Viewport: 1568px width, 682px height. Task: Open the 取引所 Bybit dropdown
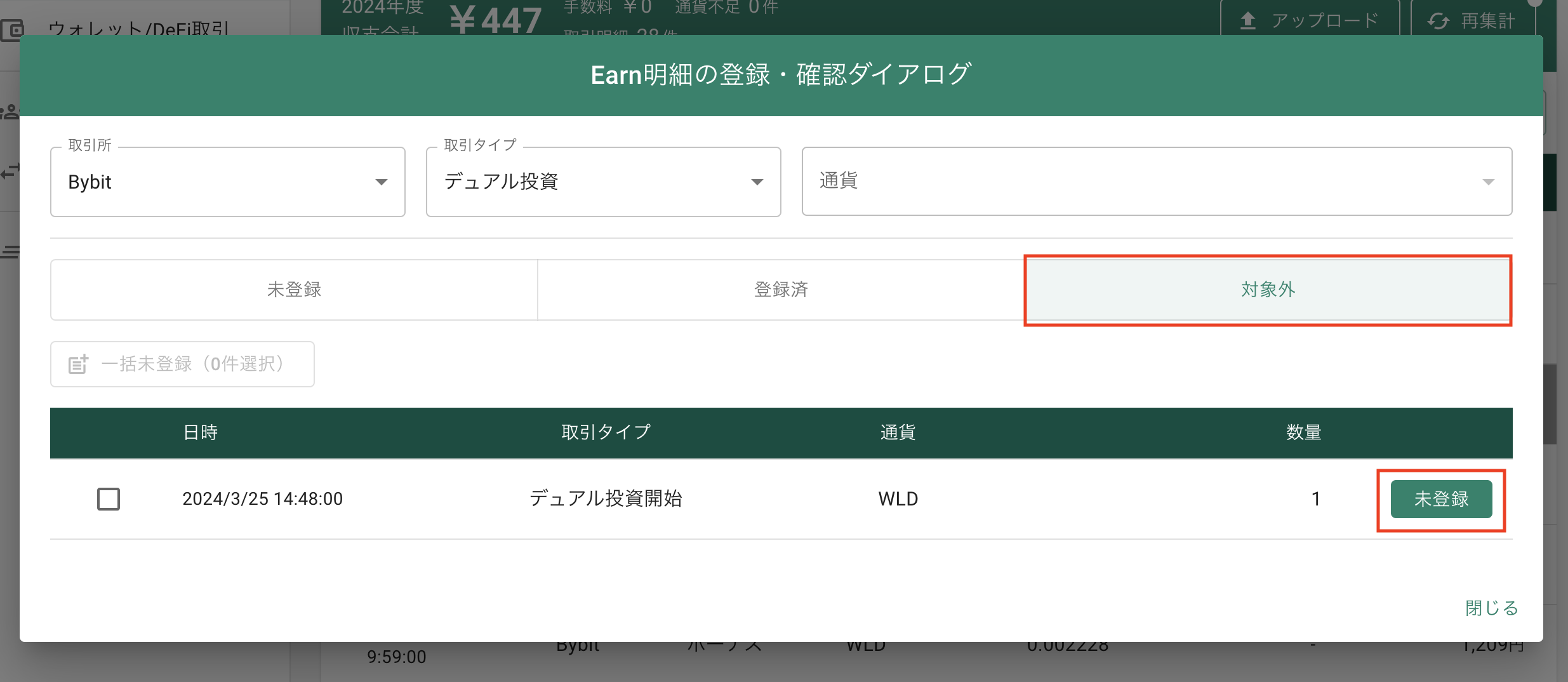[227, 182]
